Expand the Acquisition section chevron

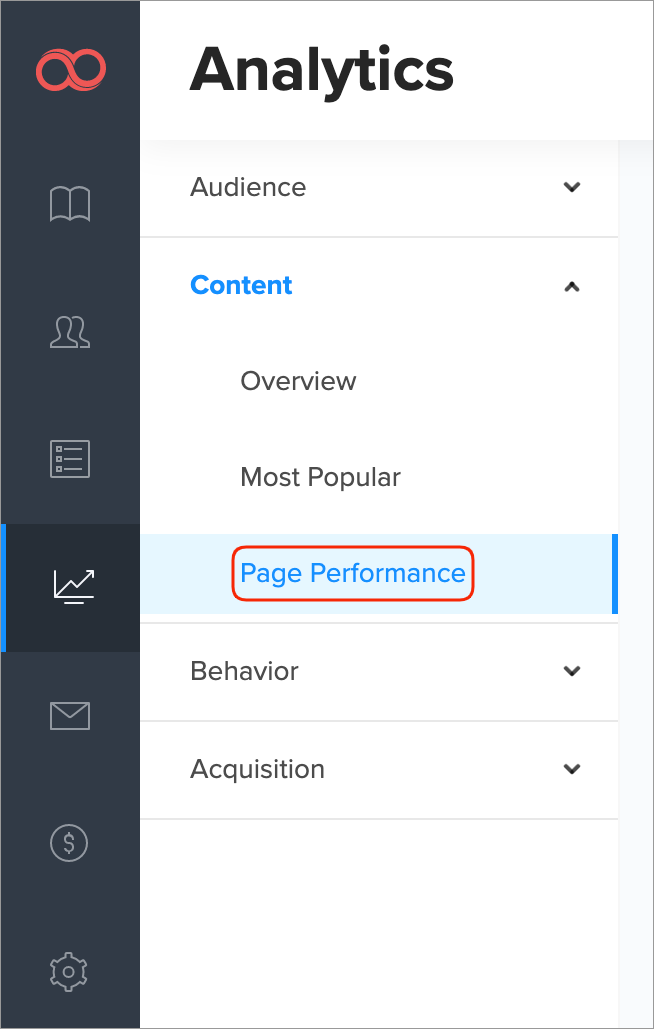(x=572, y=769)
